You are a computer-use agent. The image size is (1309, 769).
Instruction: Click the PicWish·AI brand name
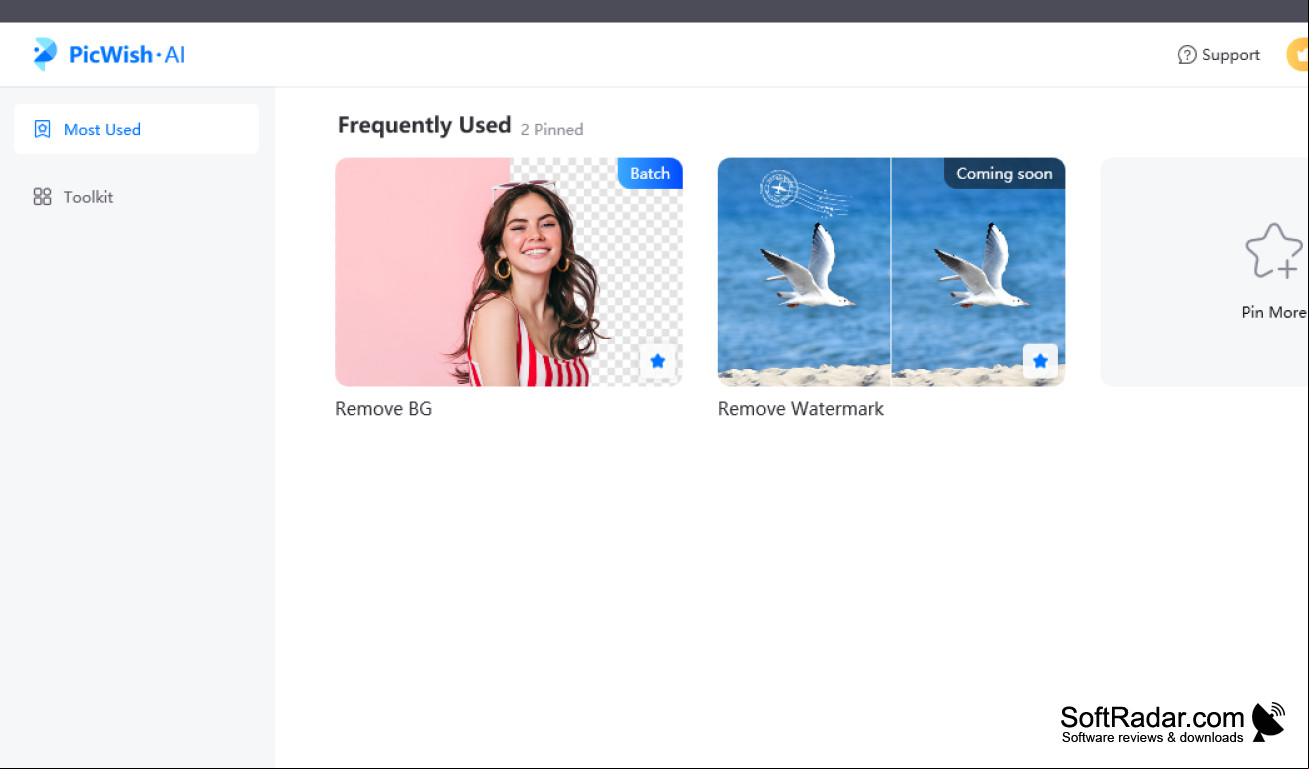(127, 55)
